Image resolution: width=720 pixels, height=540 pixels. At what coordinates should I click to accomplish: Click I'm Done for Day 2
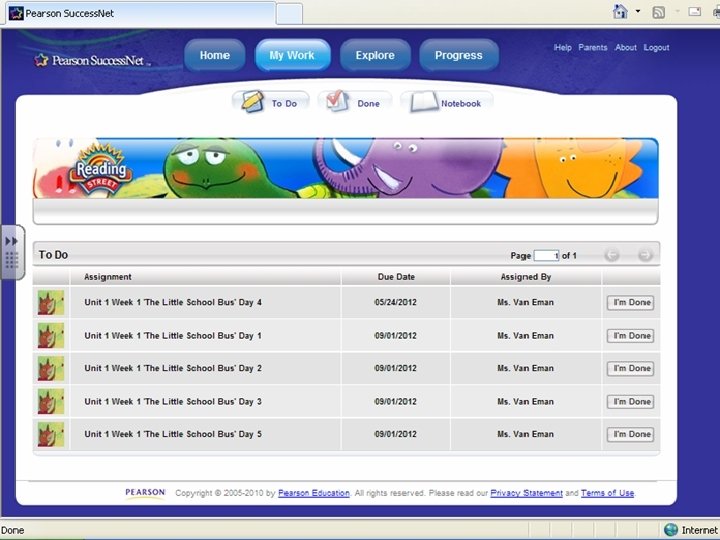coord(630,368)
